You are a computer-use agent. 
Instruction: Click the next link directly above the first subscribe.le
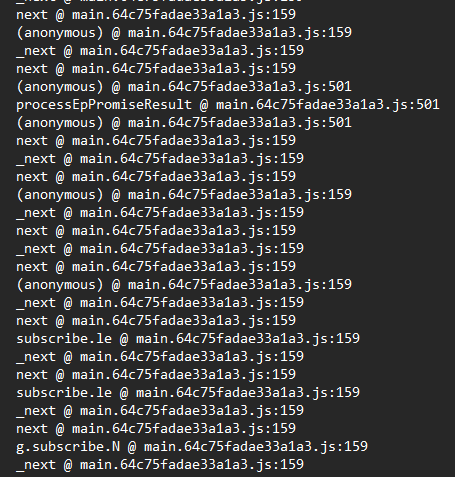184,321
